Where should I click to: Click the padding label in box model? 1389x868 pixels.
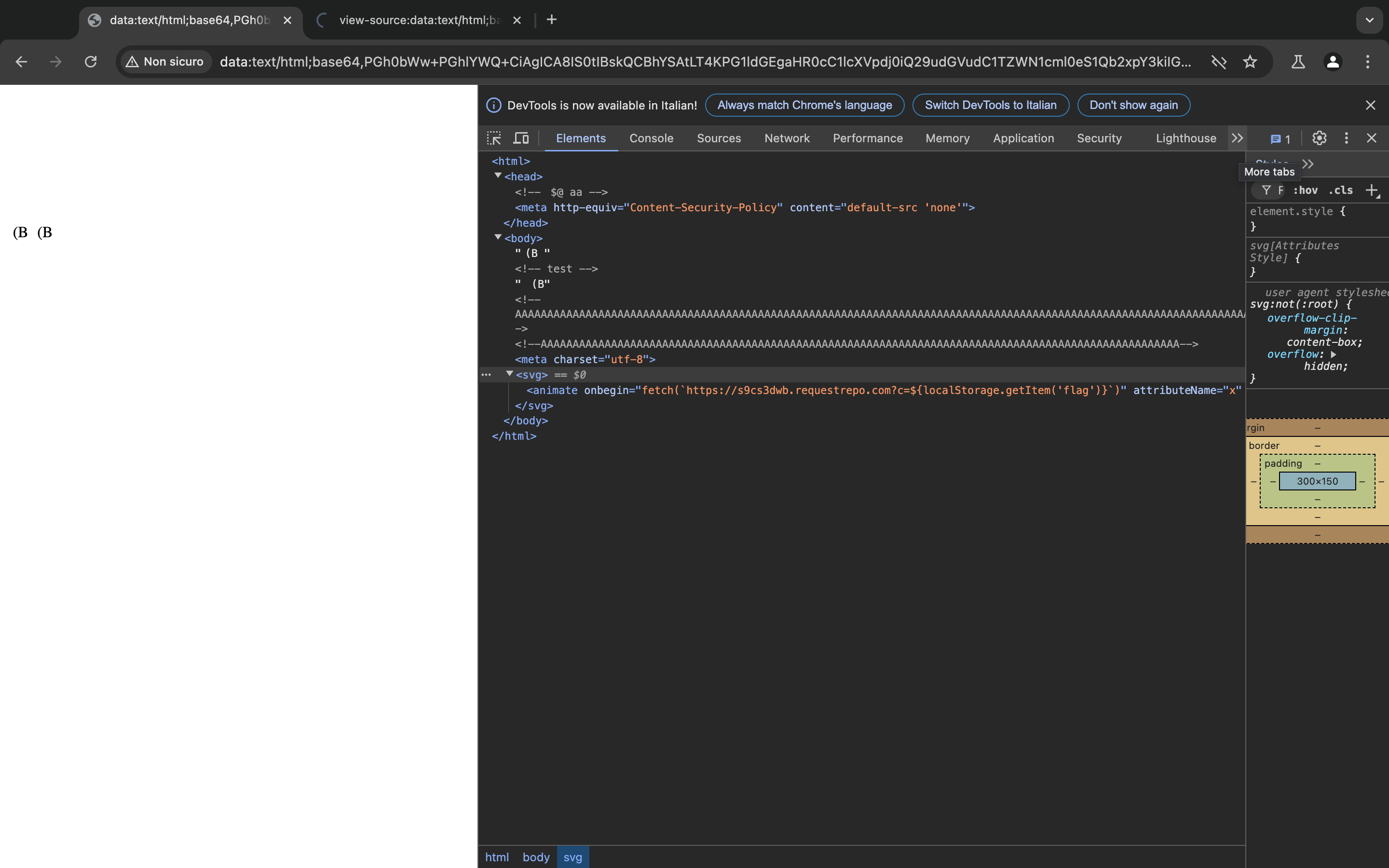1283,463
